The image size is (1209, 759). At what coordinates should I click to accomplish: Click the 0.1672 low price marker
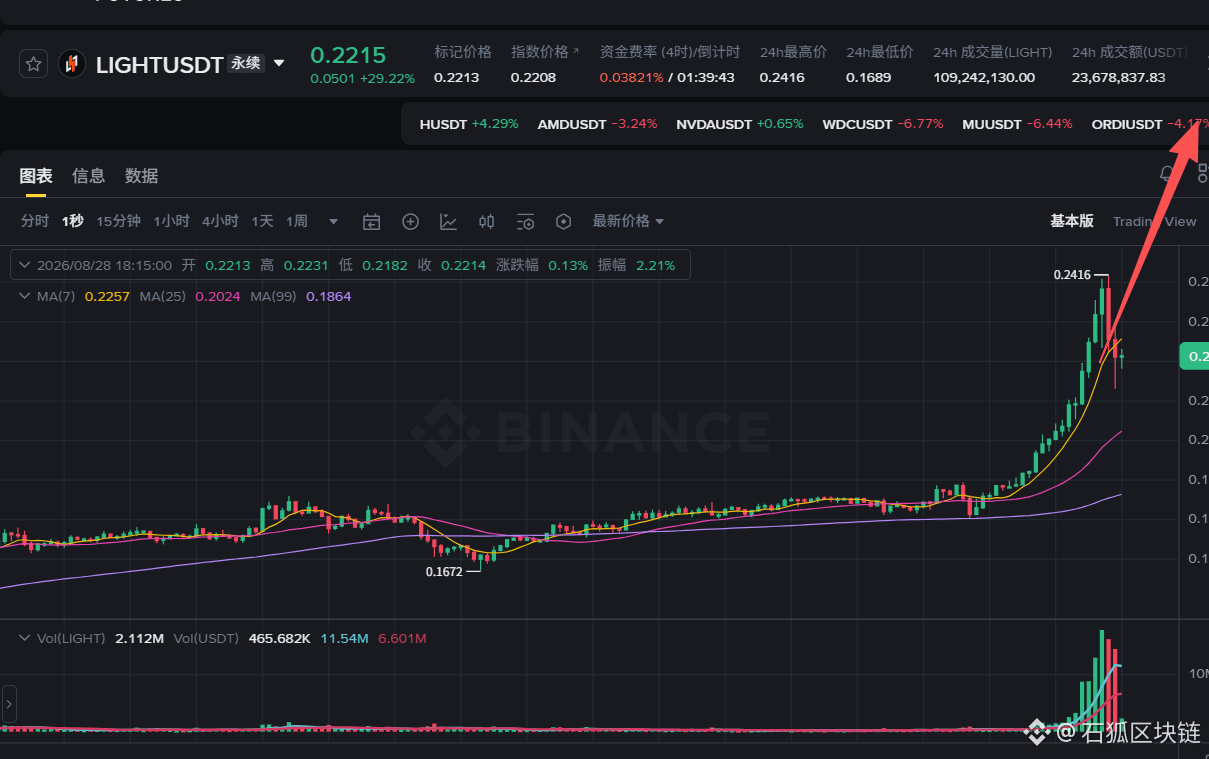444,572
